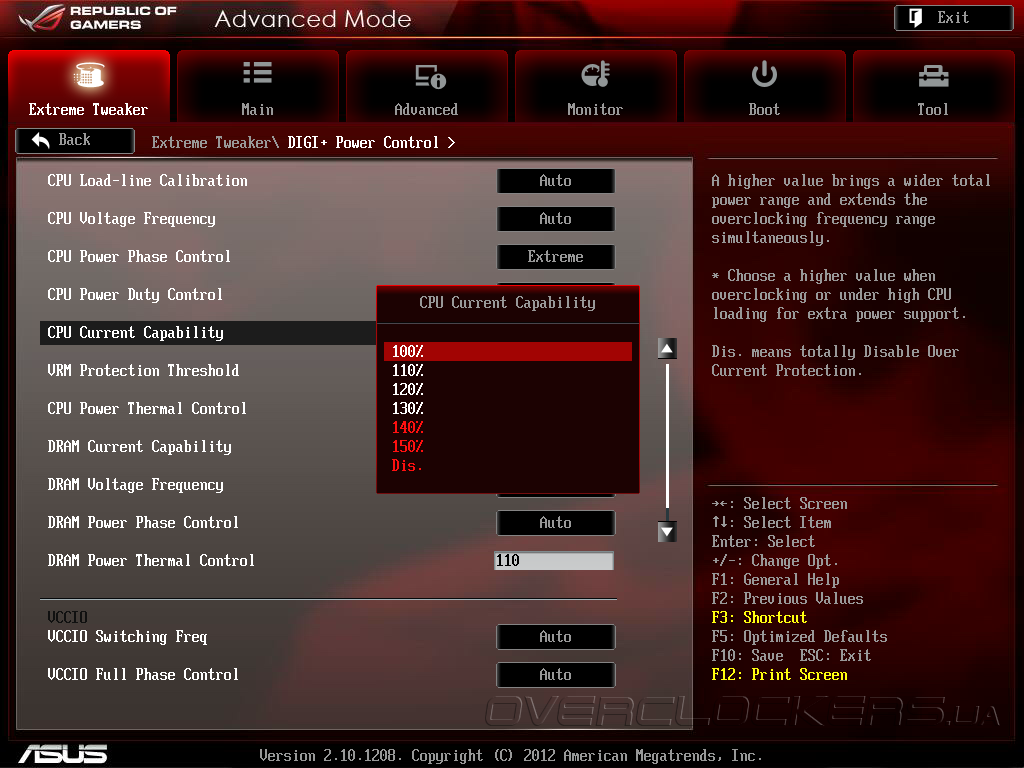Click Extreme Tweaker in the breadcrumb path
The image size is (1024, 768).
tap(211, 142)
